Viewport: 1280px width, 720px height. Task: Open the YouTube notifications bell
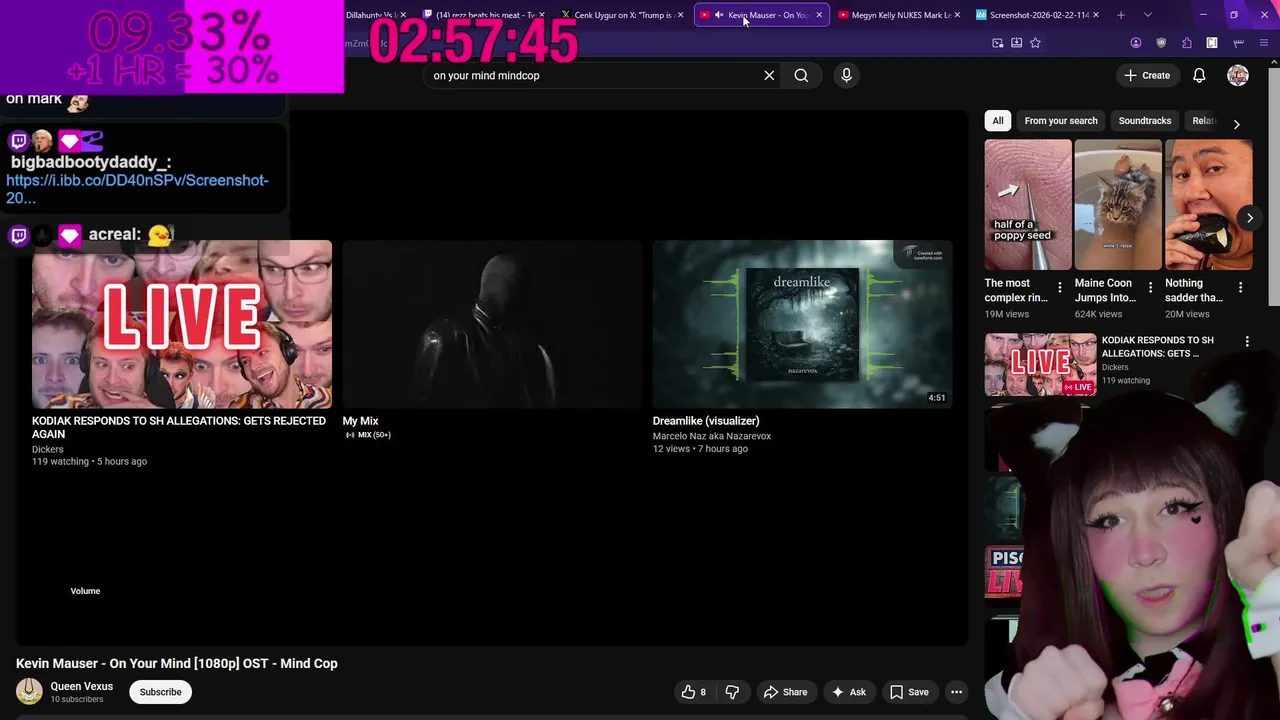1199,75
